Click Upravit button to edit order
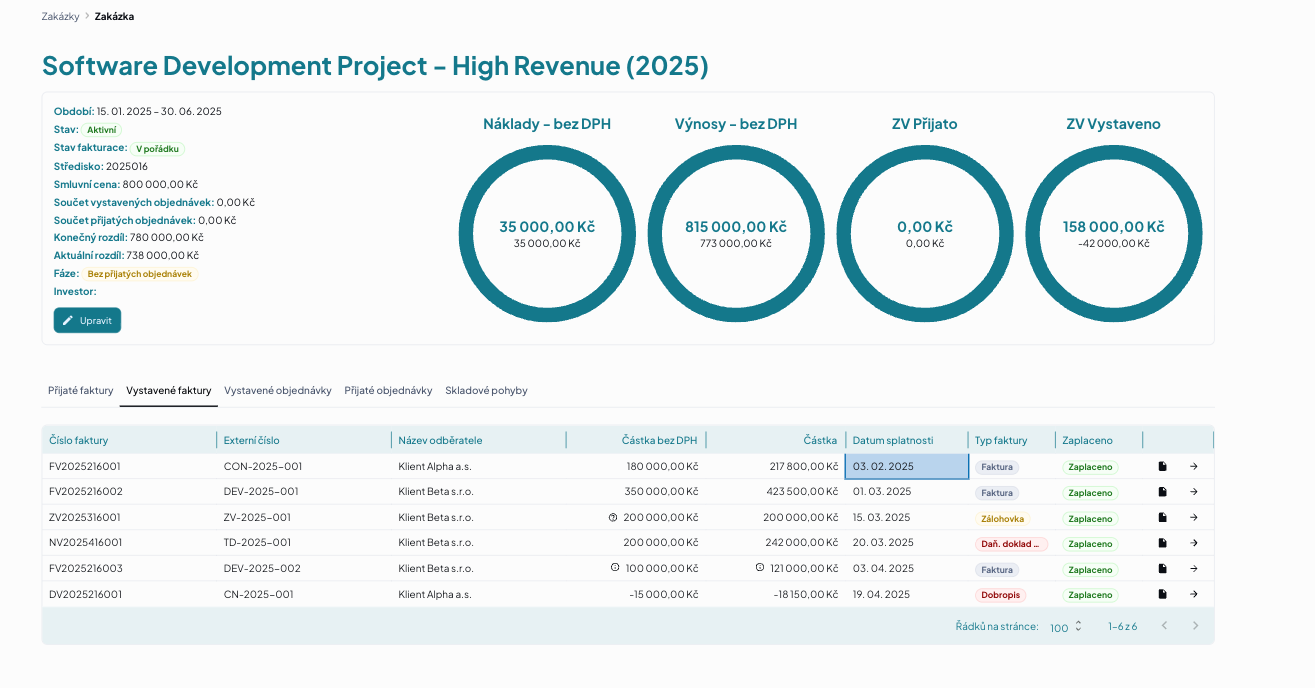Image resolution: width=1315 pixels, height=688 pixels. tap(87, 320)
